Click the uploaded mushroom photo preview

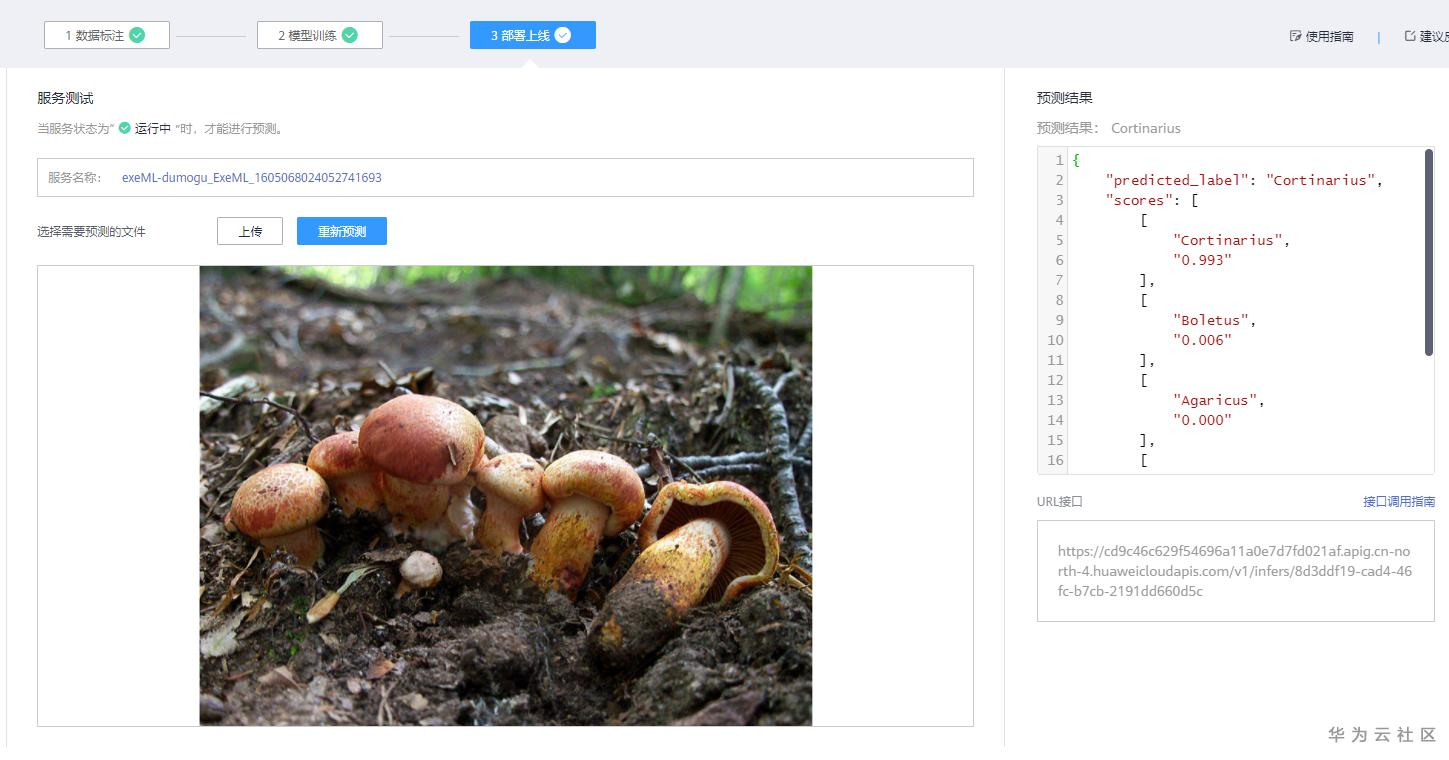[506, 496]
